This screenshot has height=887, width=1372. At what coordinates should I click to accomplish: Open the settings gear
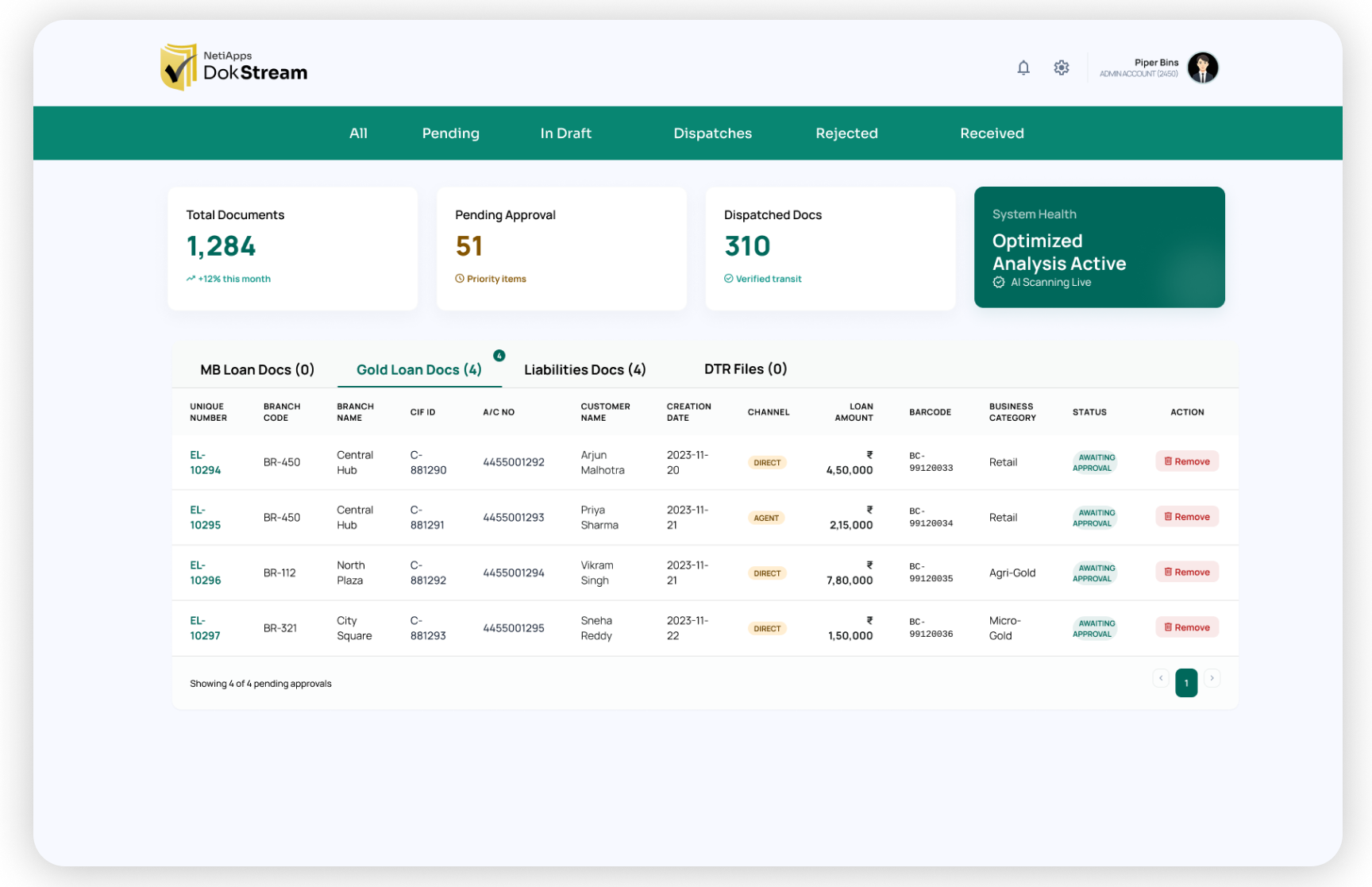(x=1061, y=67)
